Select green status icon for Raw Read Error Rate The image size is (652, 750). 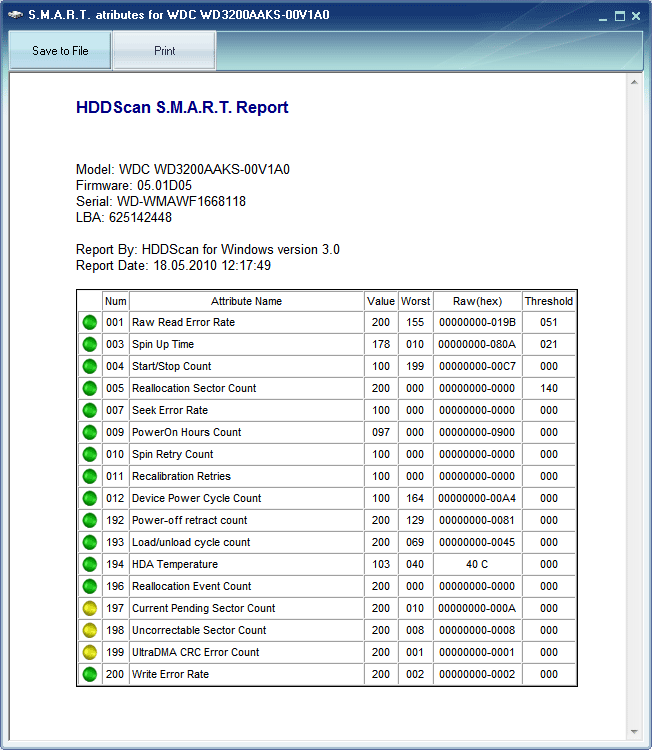pyautogui.click(x=89, y=322)
